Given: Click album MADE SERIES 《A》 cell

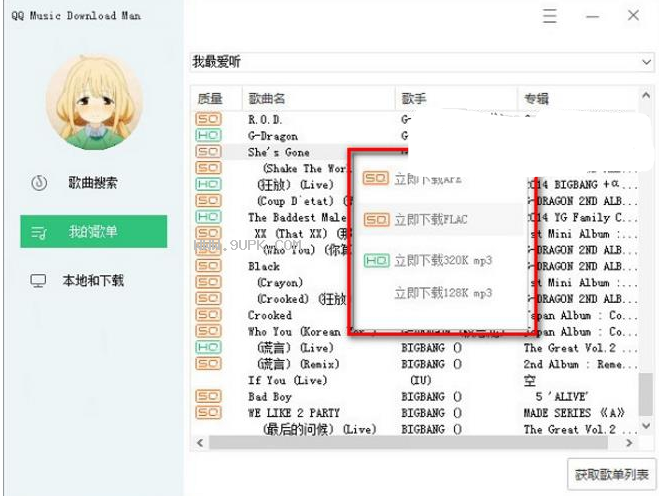Looking at the screenshot, I should tap(574, 413).
